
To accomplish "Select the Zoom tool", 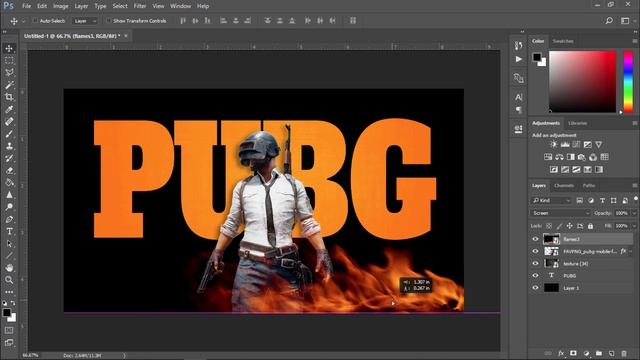I will (9, 280).
